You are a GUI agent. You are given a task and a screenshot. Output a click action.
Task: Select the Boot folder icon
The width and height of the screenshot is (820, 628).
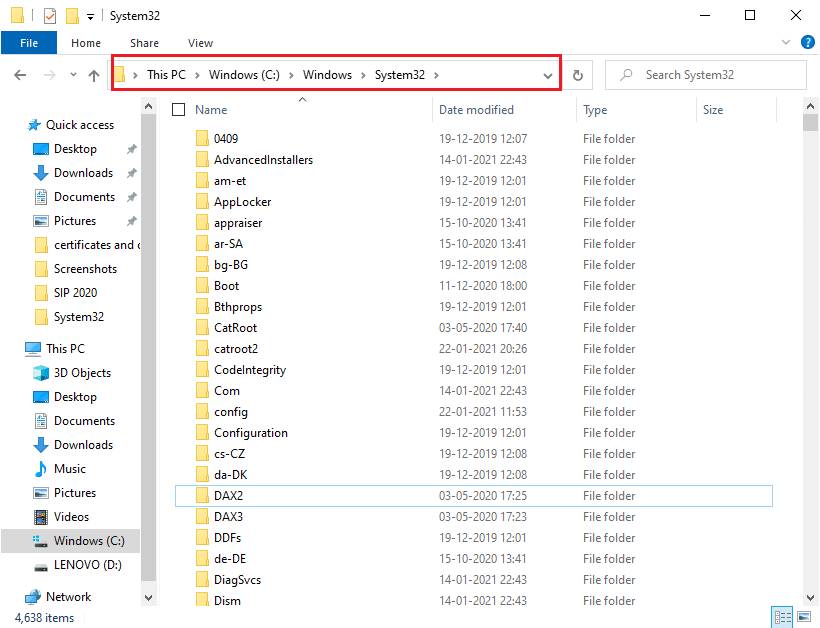click(x=202, y=285)
